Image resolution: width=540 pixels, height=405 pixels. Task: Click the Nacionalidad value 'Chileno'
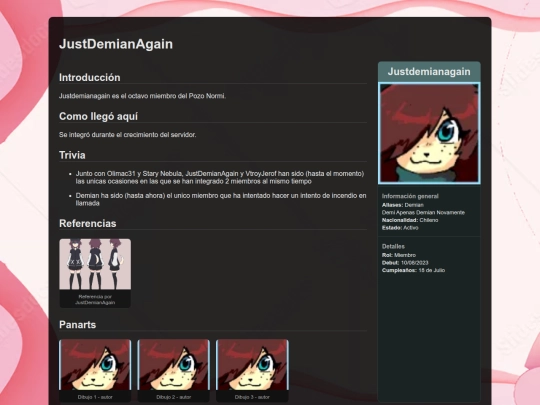[429, 220]
